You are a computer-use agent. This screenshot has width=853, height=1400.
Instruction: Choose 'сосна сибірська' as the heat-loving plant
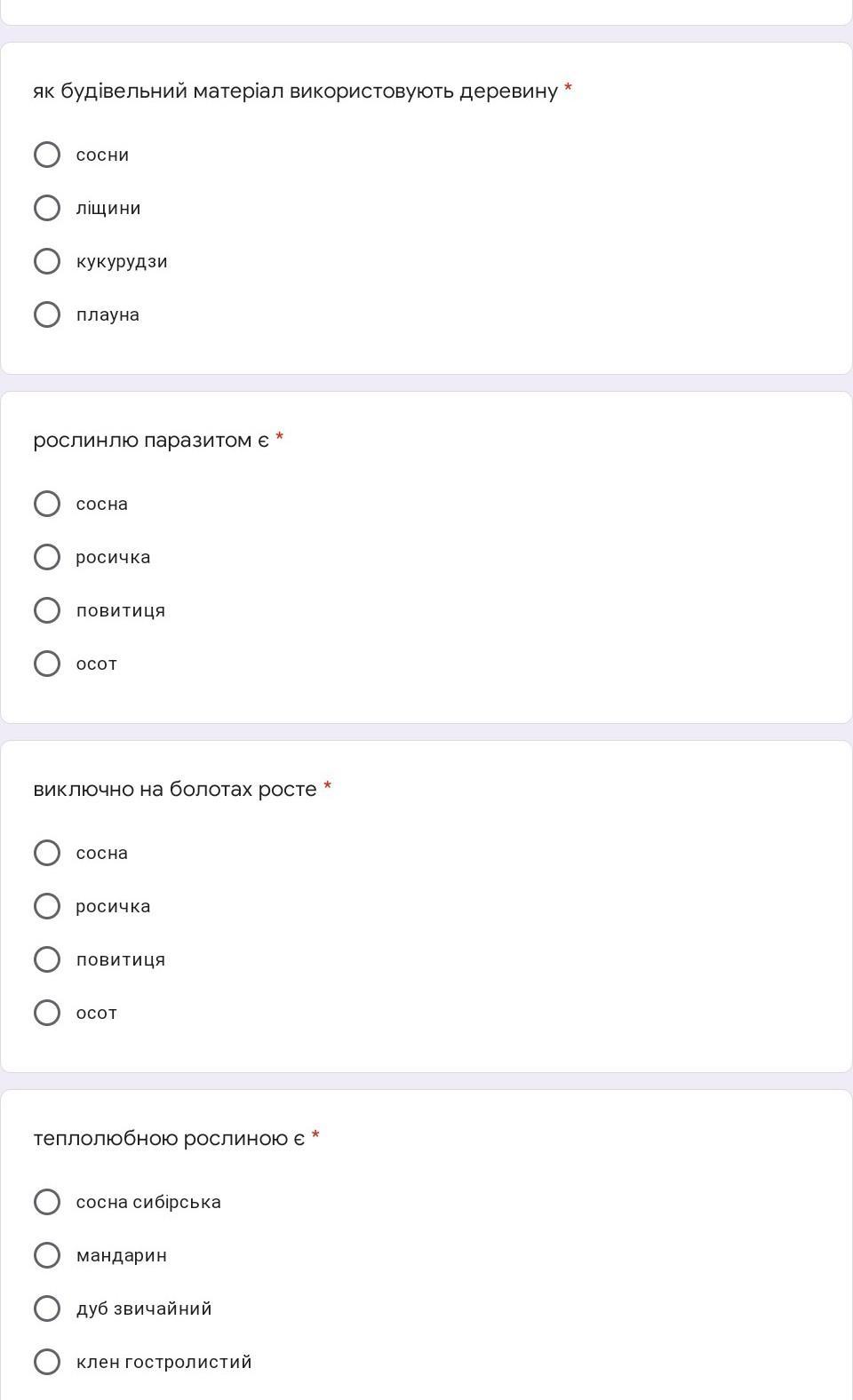pyautogui.click(x=47, y=1202)
